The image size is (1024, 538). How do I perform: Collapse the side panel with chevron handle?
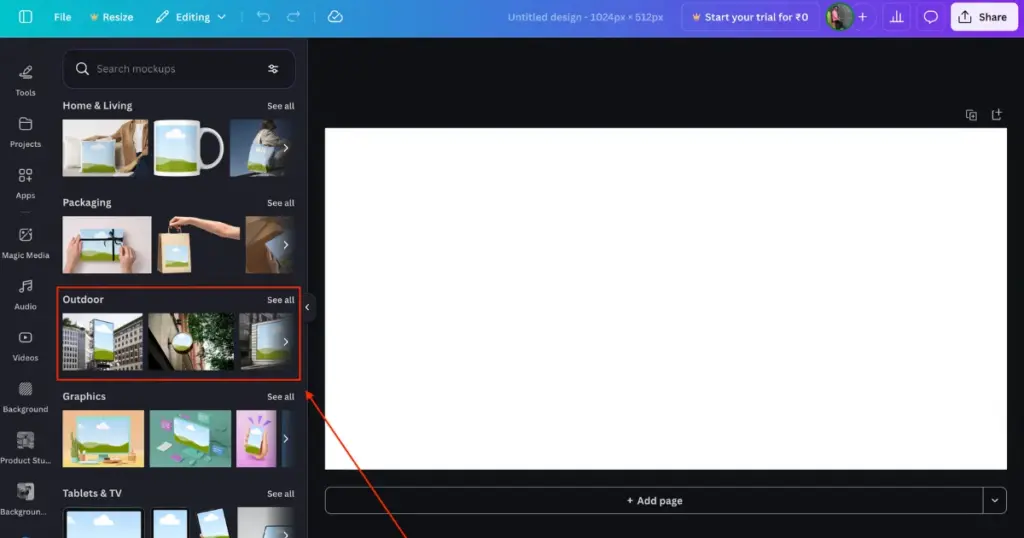(x=307, y=307)
